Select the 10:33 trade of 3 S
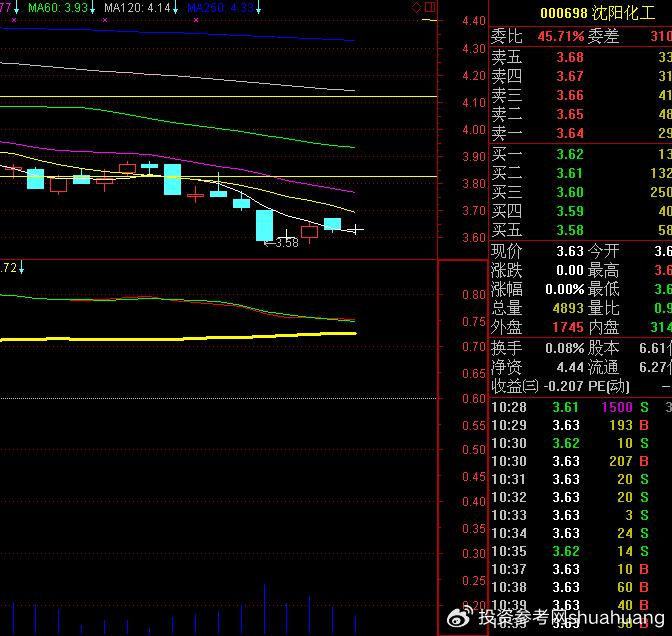This screenshot has height=636, width=672. tap(581, 515)
